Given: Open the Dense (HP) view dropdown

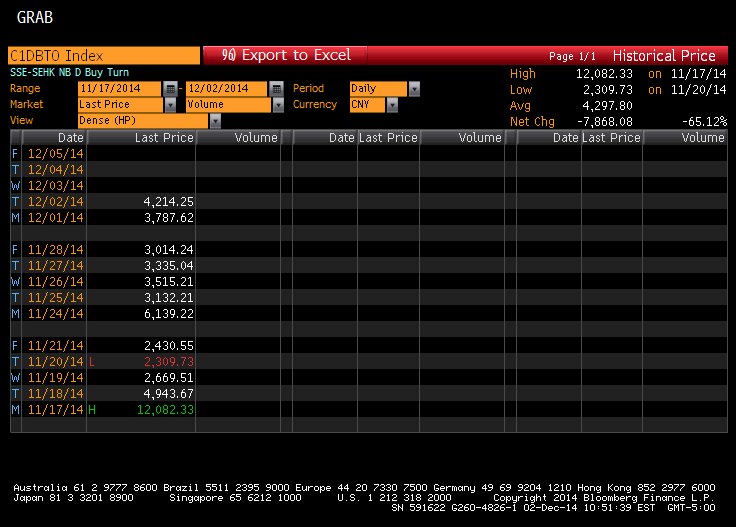Looking at the screenshot, I should (x=215, y=121).
